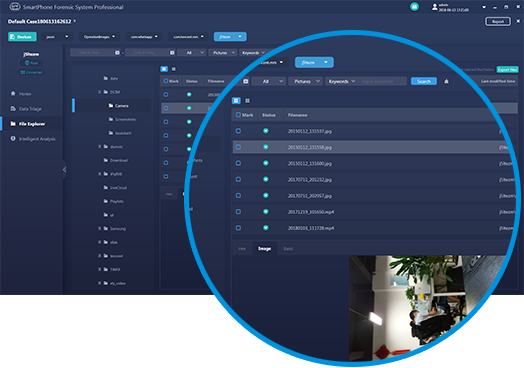Screen dimensions: 524x368
Task: Collapse the DCIM folder expander
Action: coord(99,92)
